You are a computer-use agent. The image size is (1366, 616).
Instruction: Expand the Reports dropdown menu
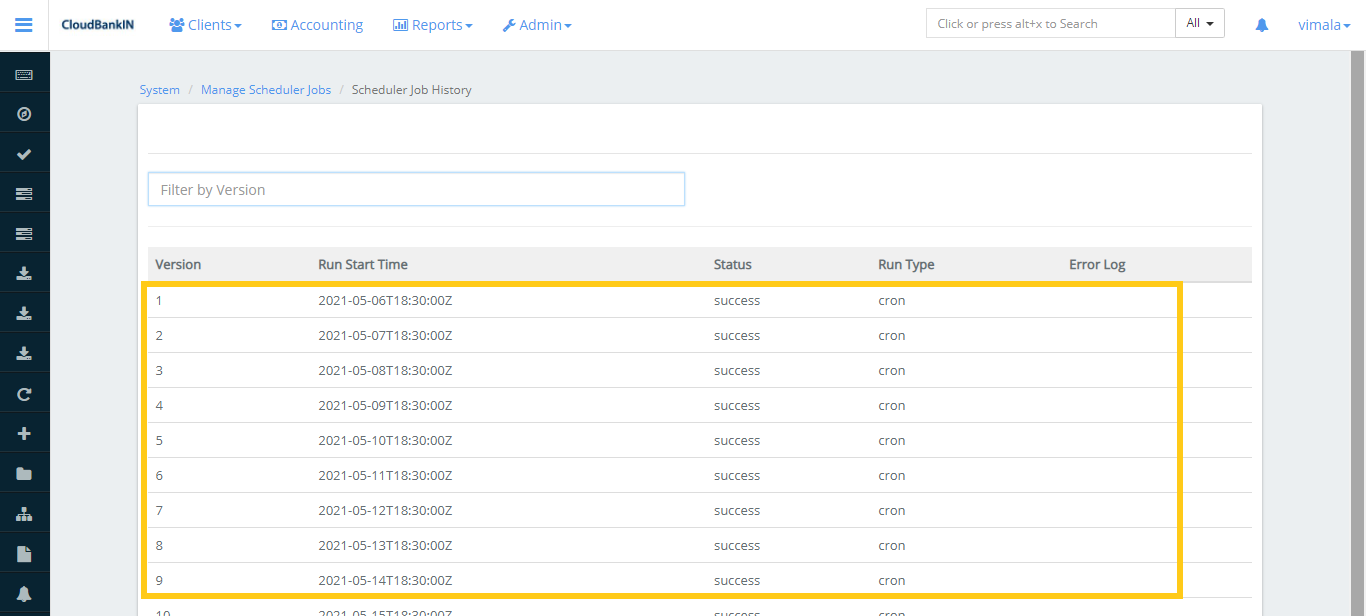point(432,25)
